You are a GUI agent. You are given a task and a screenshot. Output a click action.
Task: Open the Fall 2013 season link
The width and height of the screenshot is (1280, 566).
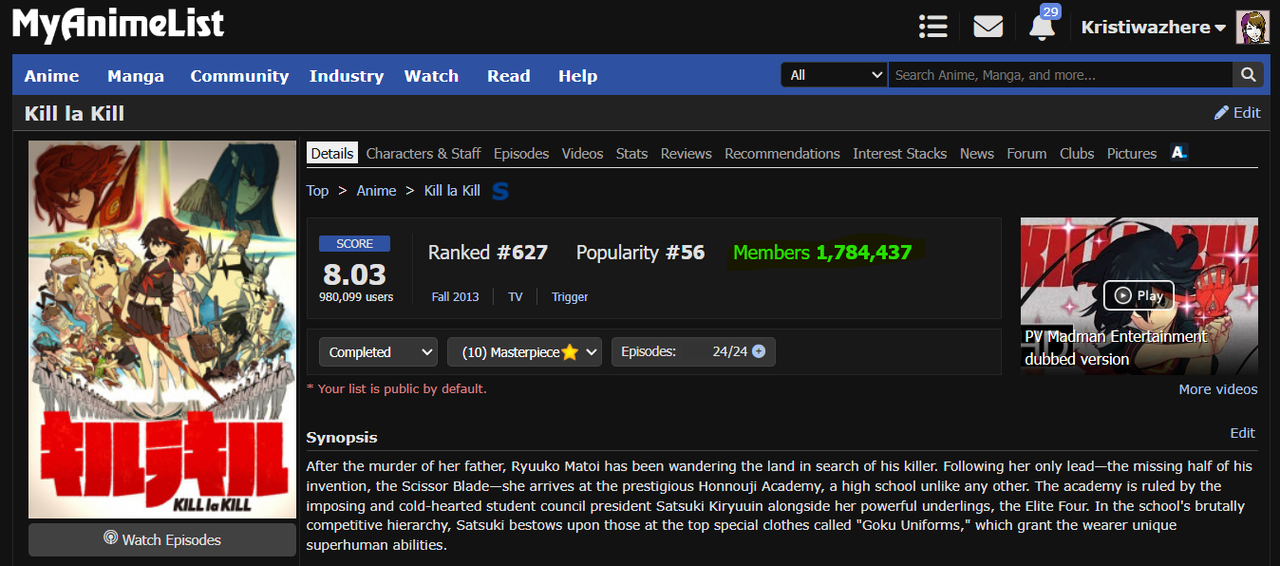(x=455, y=297)
